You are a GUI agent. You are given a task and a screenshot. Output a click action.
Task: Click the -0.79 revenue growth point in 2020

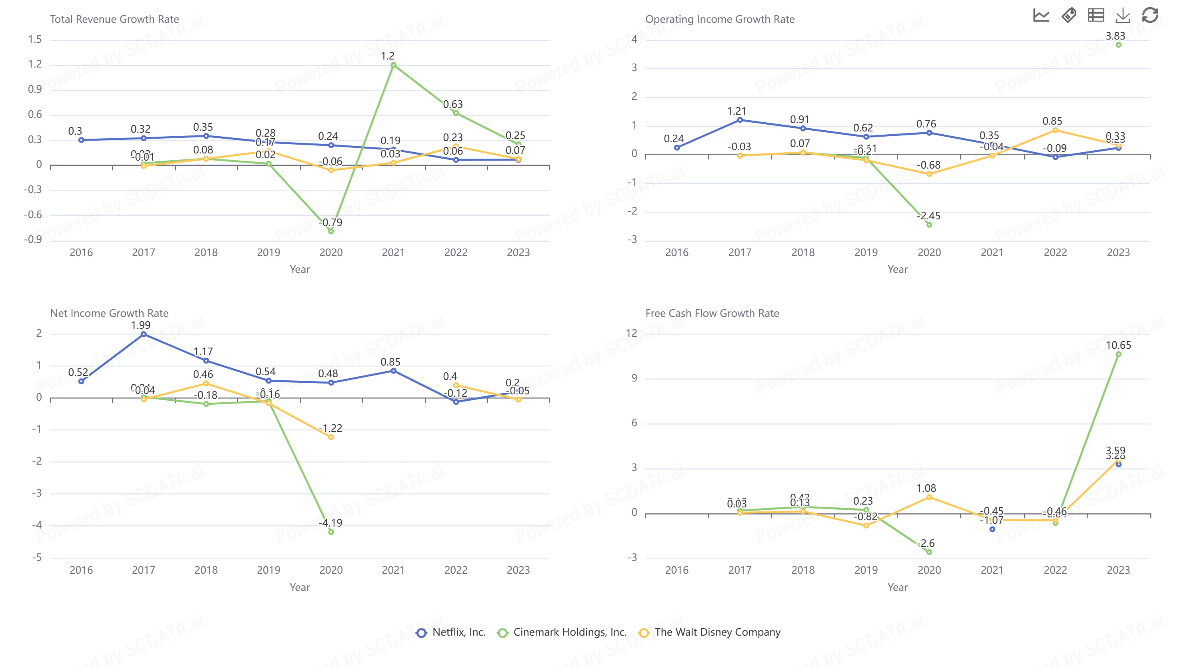pyautogui.click(x=331, y=231)
